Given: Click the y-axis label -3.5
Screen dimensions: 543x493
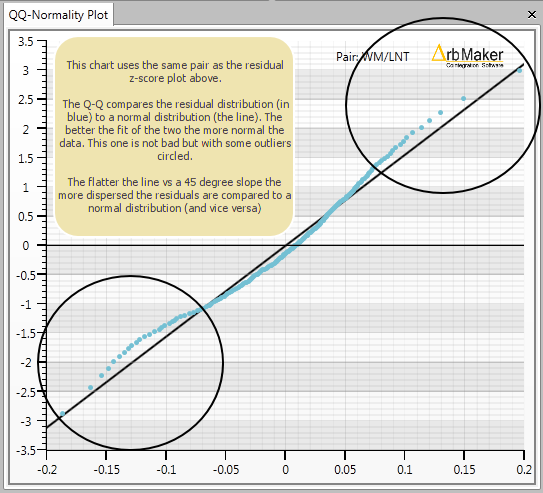Looking at the screenshot, I should pyautogui.click(x=26, y=451).
